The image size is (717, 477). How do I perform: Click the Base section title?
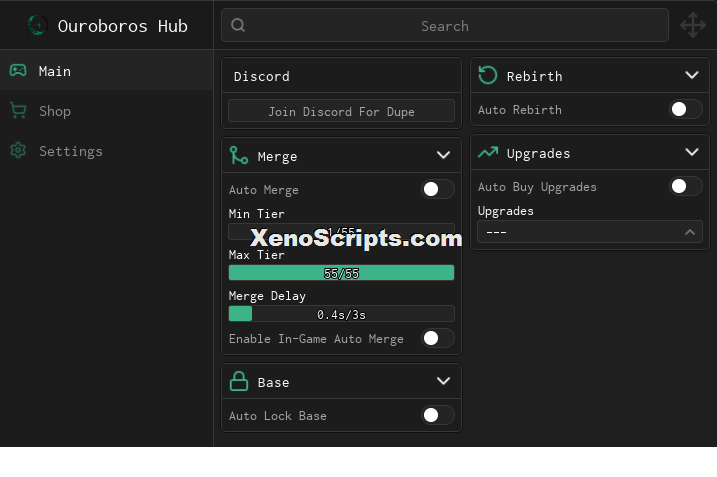273,382
